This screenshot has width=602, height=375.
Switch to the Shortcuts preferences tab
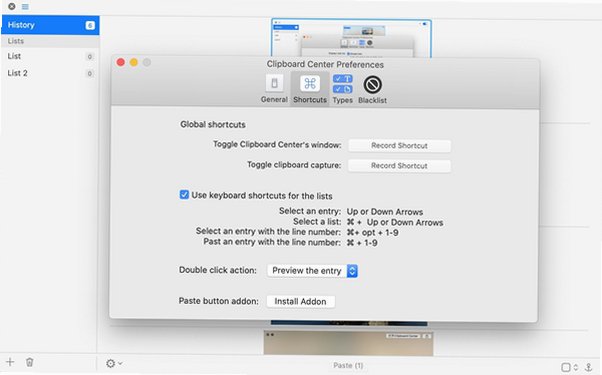tap(310, 89)
